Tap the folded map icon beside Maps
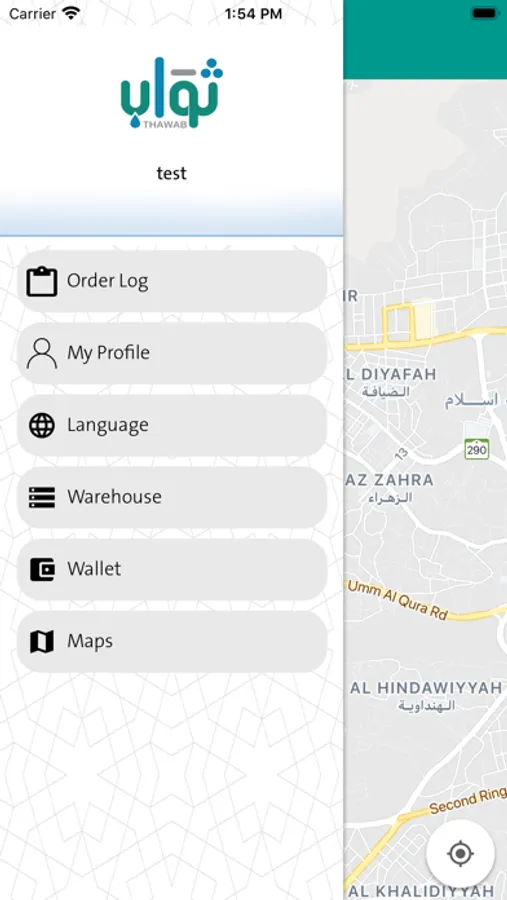Viewport: 507px width, 900px height. click(42, 641)
